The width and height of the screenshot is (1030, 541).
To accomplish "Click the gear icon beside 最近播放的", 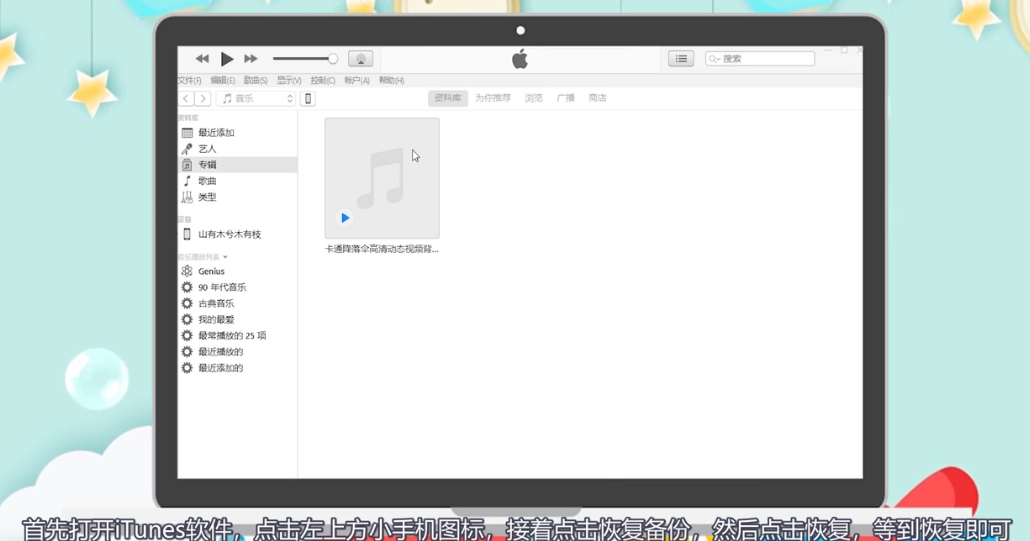I will [x=187, y=352].
